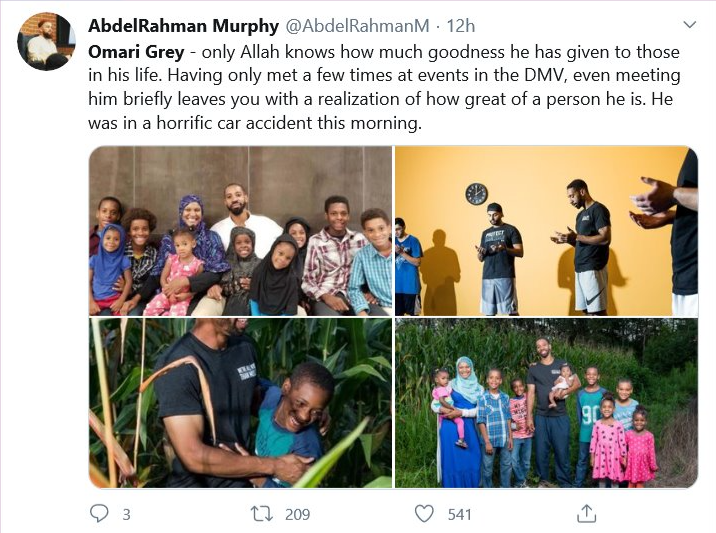Open the 12h timestamp link
Viewport: 716px width, 533px height.
click(x=460, y=26)
